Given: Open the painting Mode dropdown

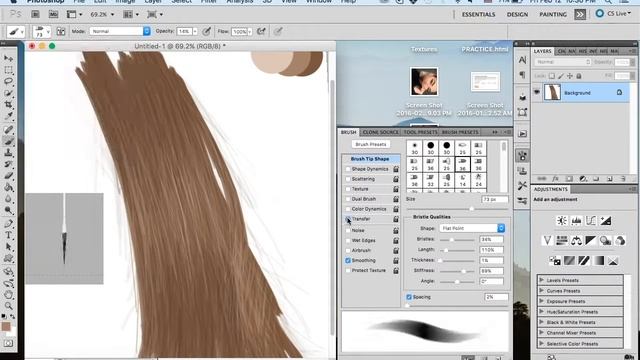Looking at the screenshot, I should coord(120,31).
